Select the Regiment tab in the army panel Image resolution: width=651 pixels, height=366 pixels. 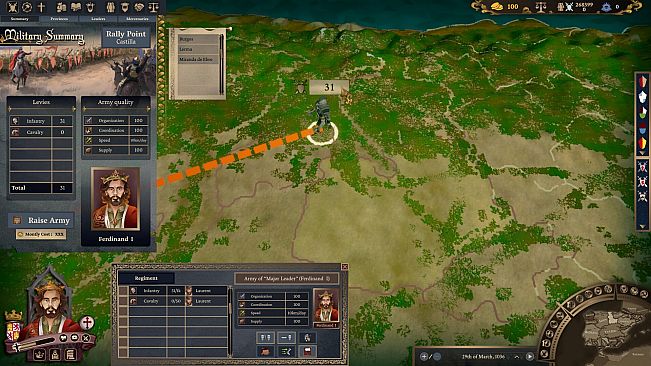click(146, 278)
